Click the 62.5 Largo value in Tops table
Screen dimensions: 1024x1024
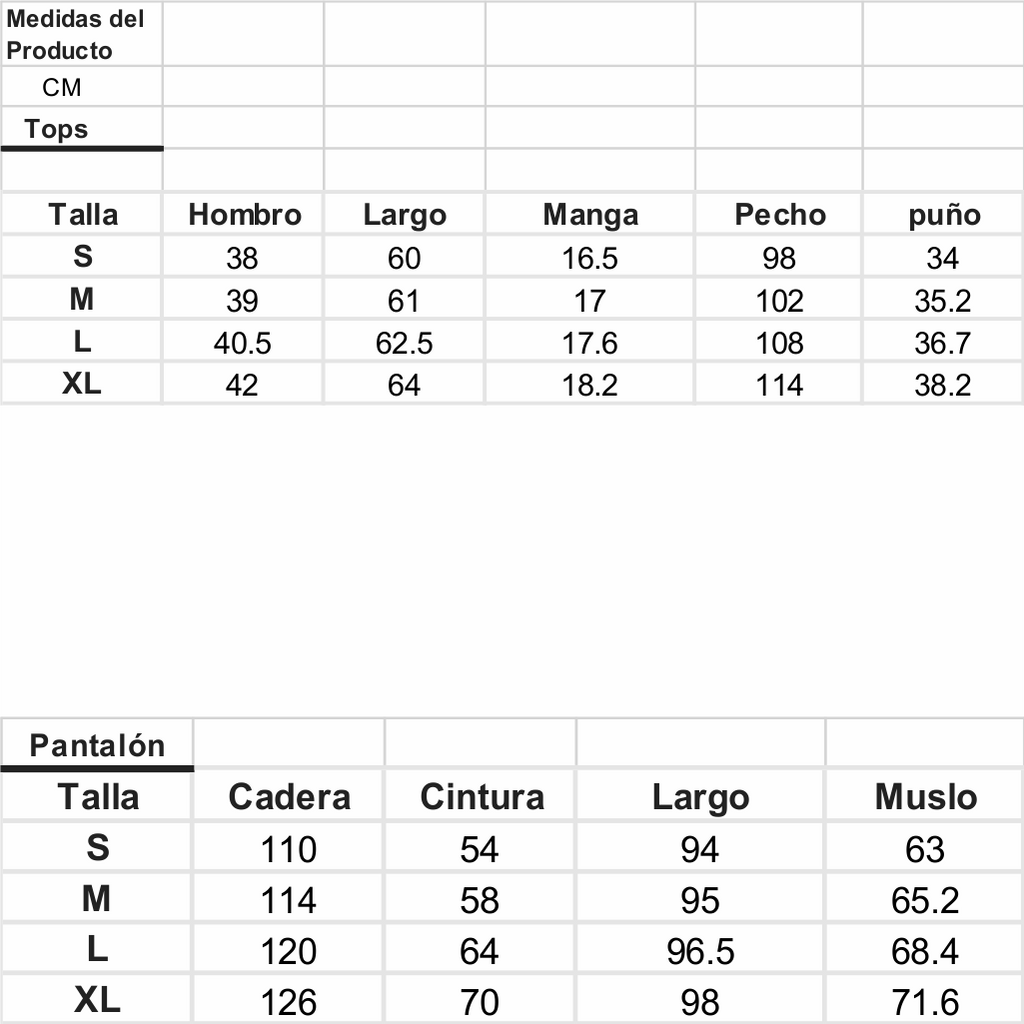[404, 342]
